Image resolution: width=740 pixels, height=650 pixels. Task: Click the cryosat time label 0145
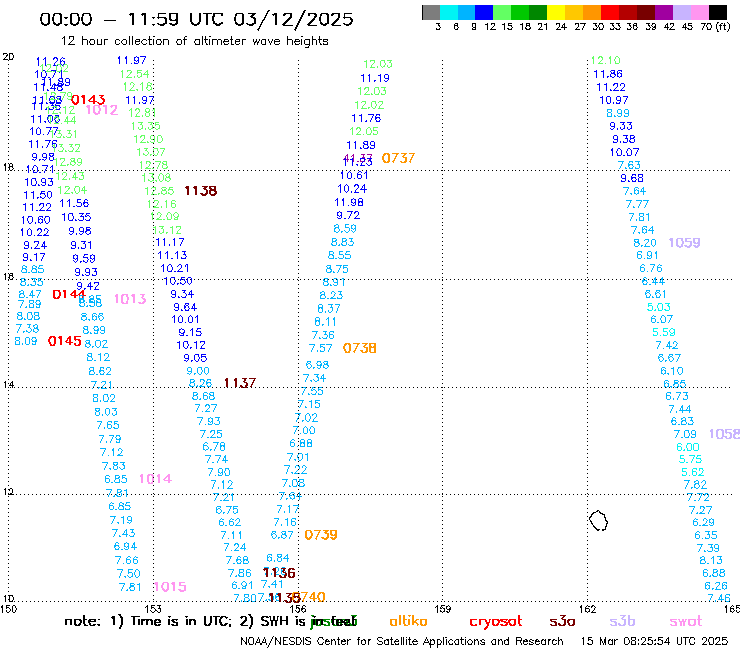[65, 341]
